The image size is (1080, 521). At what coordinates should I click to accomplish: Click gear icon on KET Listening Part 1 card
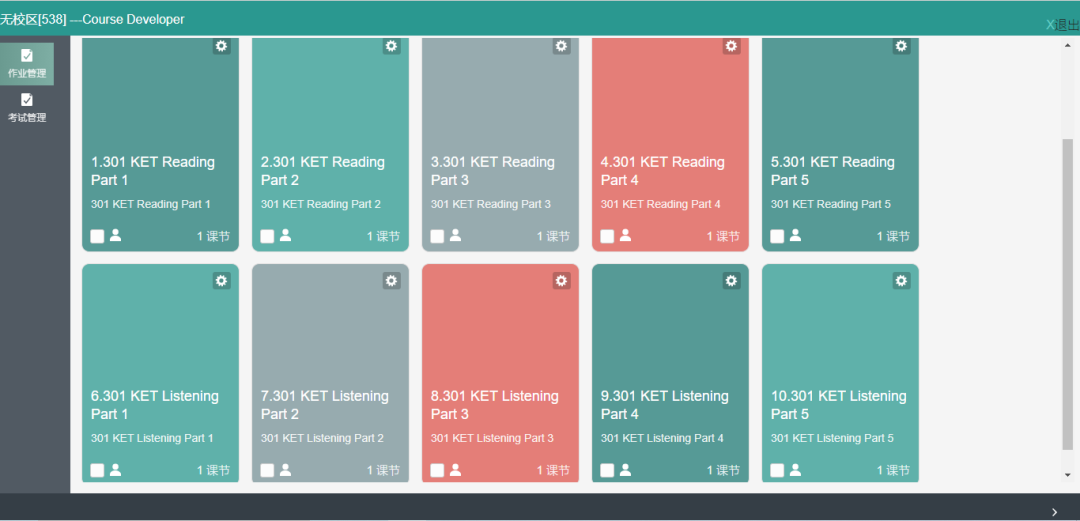[221, 280]
